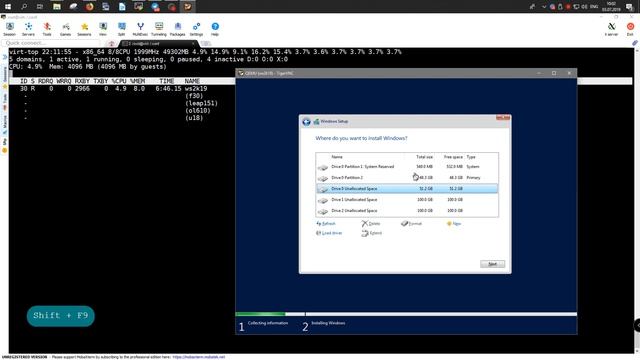Click the Type column header
640x360 pixels.
point(471,157)
